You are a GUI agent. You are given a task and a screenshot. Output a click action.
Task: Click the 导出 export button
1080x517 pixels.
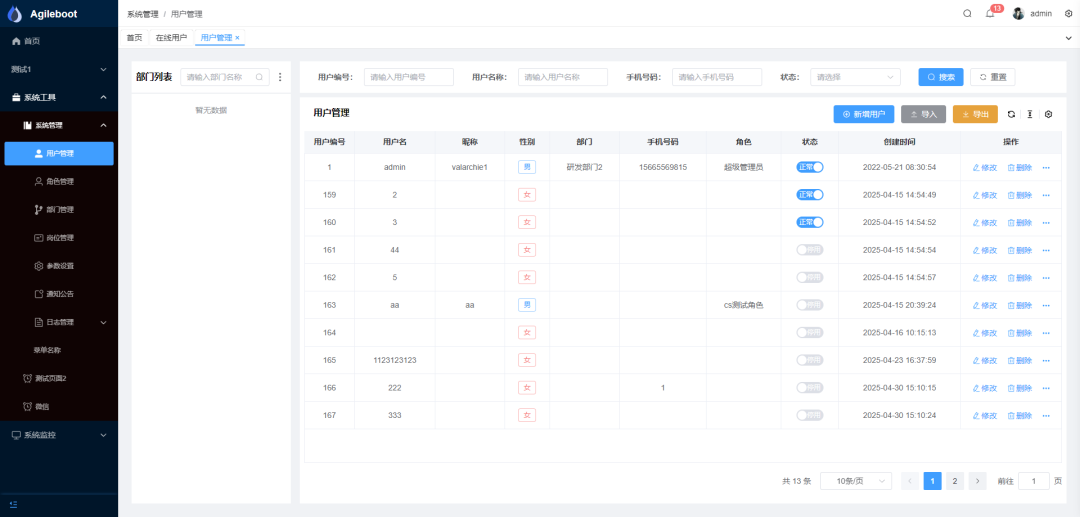click(975, 115)
